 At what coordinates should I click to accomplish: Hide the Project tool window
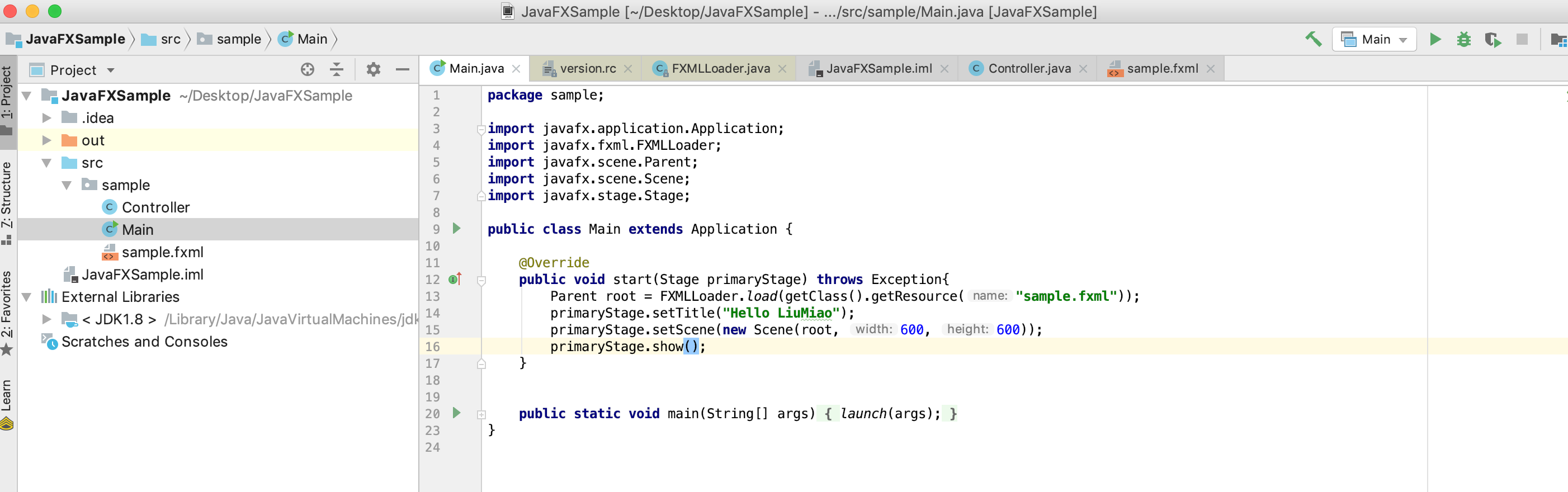tap(403, 70)
